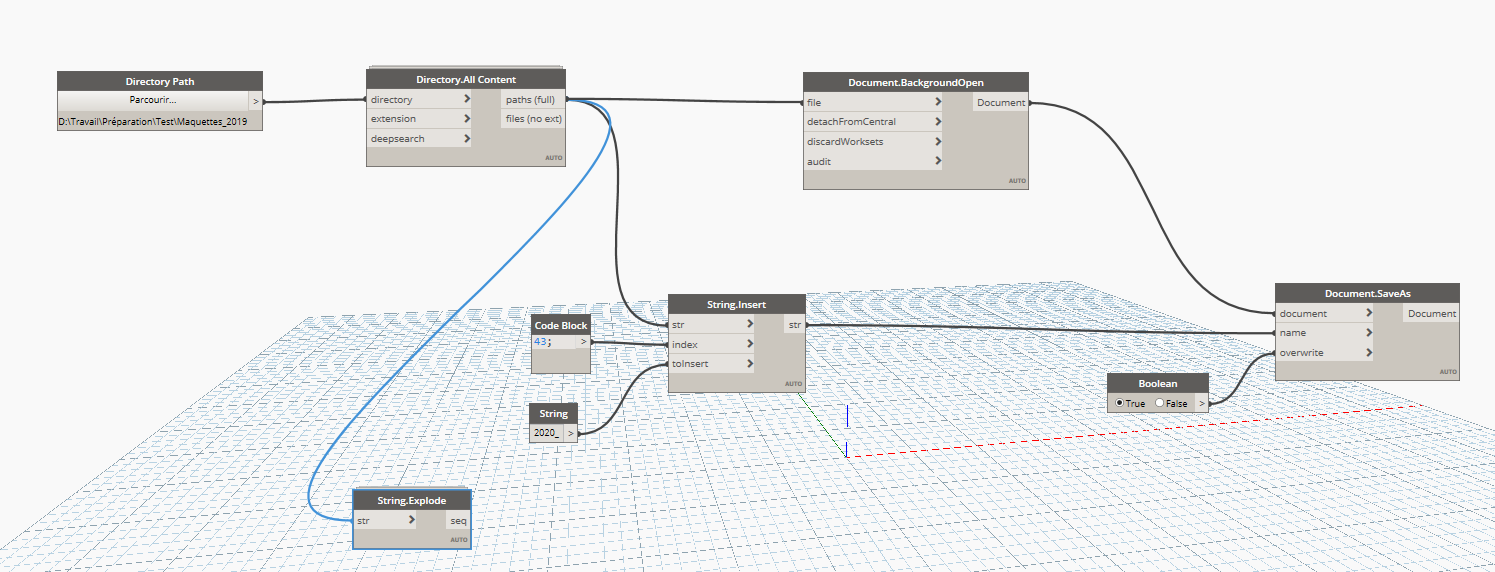Click the Directory Path output port arrow
This screenshot has height=572, width=1495.
point(255,101)
